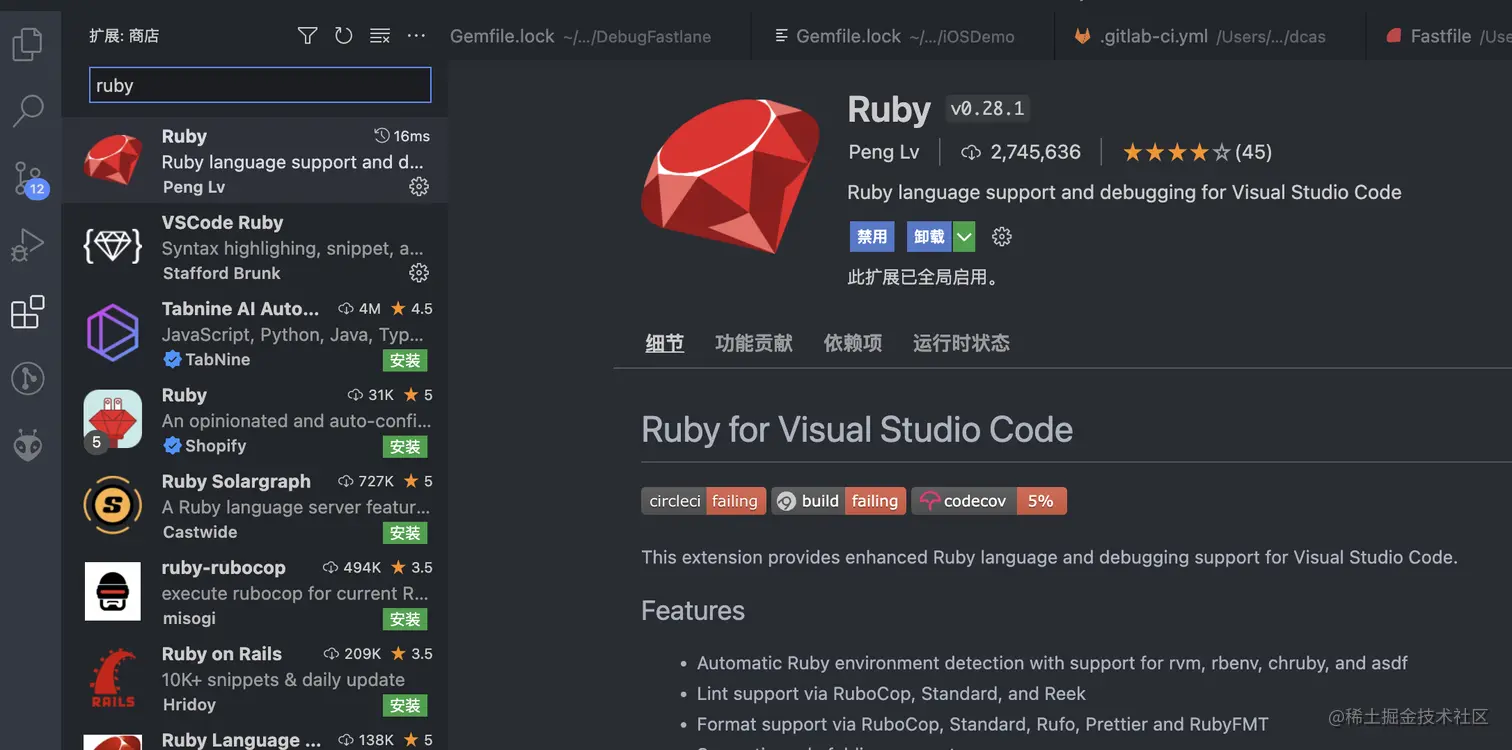
Task: Click the Ruby for Visual Studio Code heading
Action: 857,429
